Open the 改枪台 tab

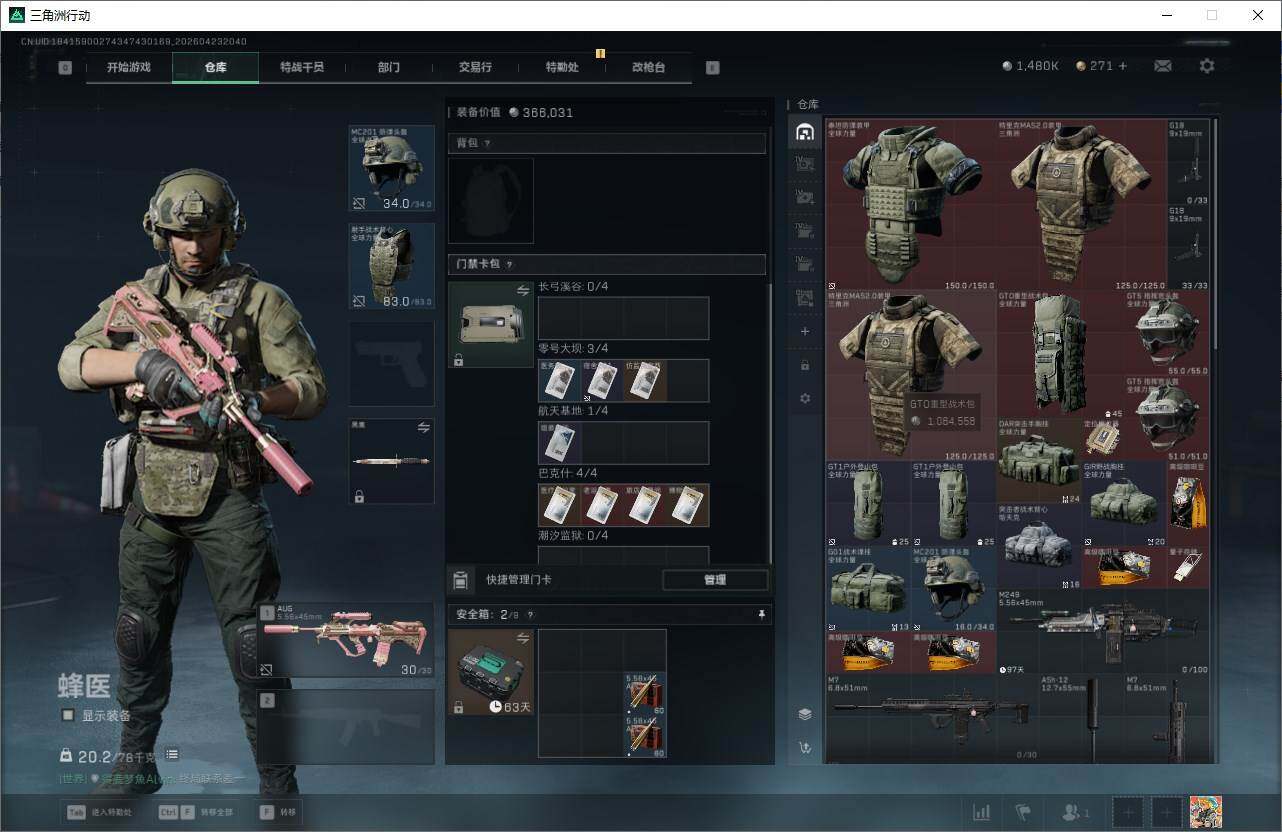[x=648, y=67]
